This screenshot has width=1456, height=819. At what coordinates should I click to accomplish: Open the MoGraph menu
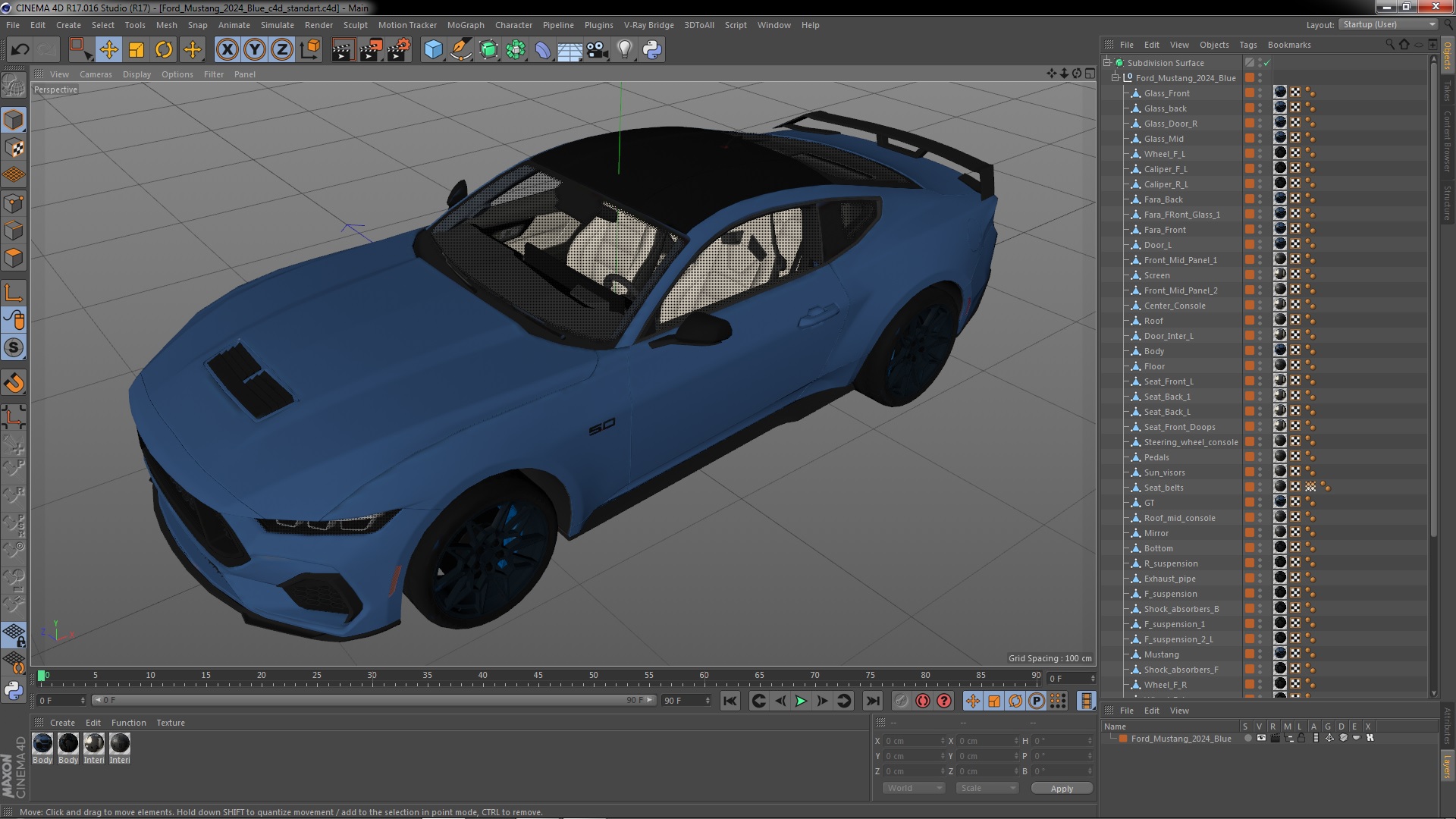[465, 25]
